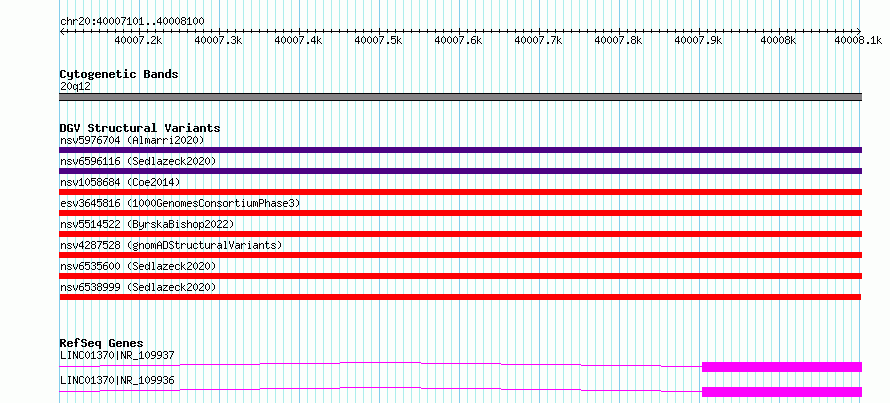Open variant label esv3645816 (1000GenomesConsortiumPhase3)
Image resolution: width=890 pixels, height=403 pixels.
(x=180, y=203)
